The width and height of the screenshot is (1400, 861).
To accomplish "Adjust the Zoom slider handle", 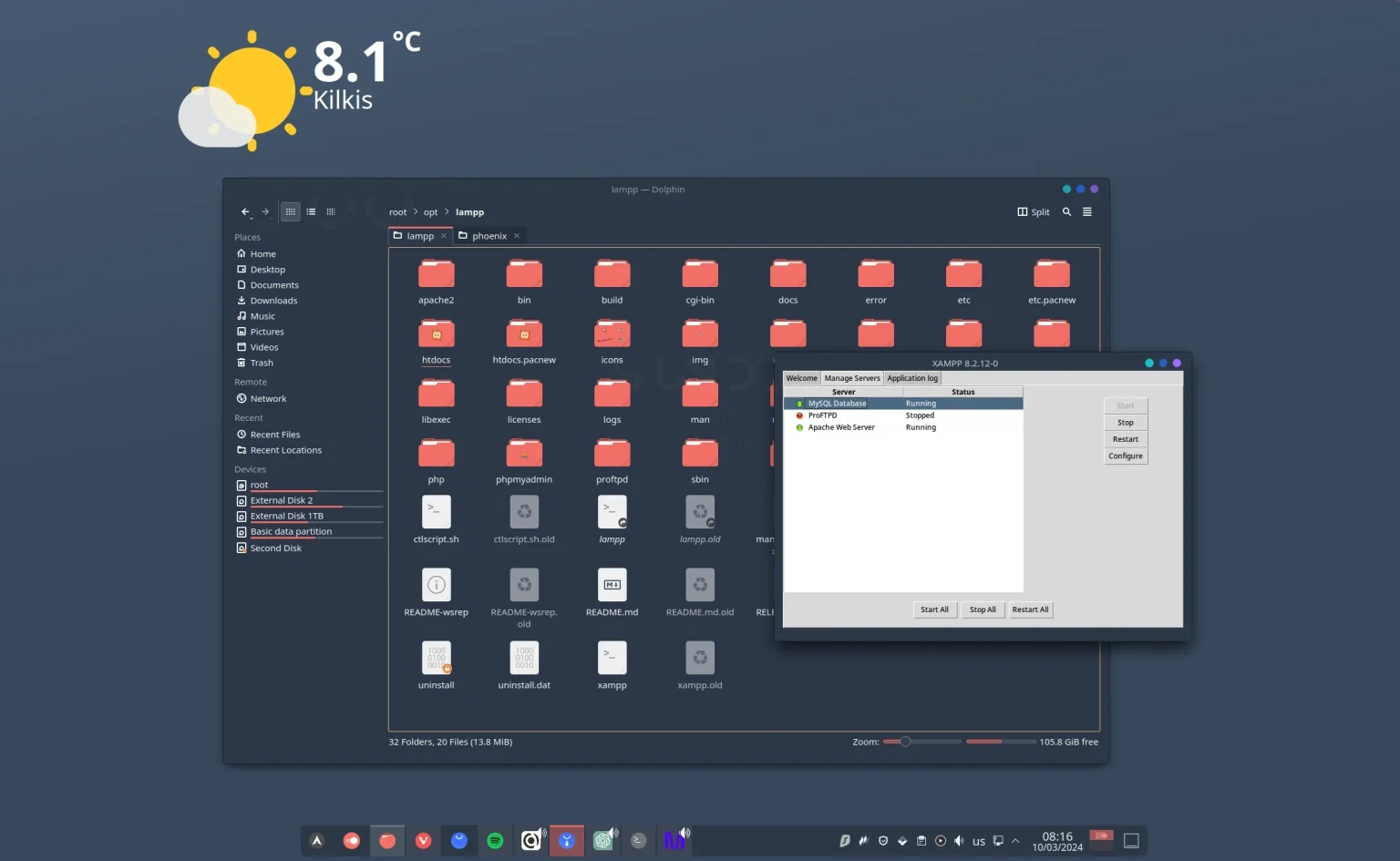I will point(905,742).
